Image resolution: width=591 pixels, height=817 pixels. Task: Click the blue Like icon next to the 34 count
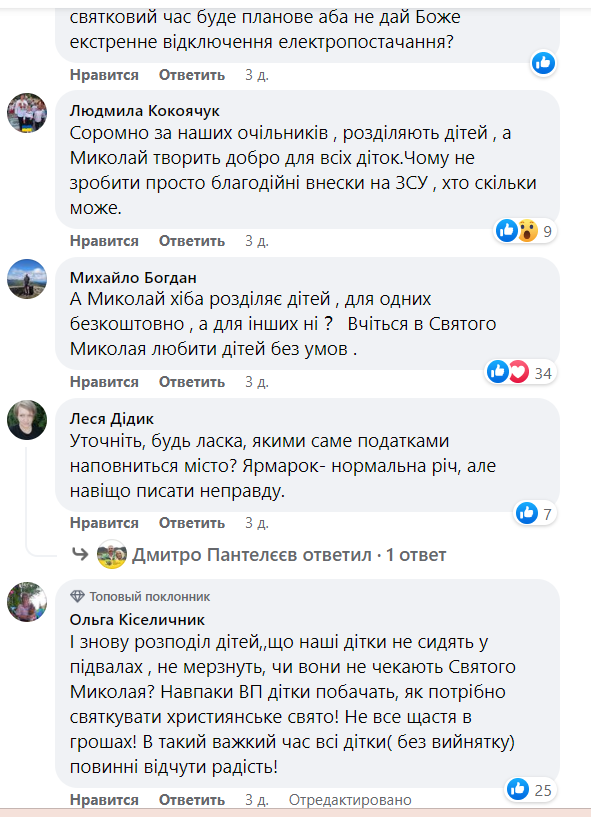(496, 369)
